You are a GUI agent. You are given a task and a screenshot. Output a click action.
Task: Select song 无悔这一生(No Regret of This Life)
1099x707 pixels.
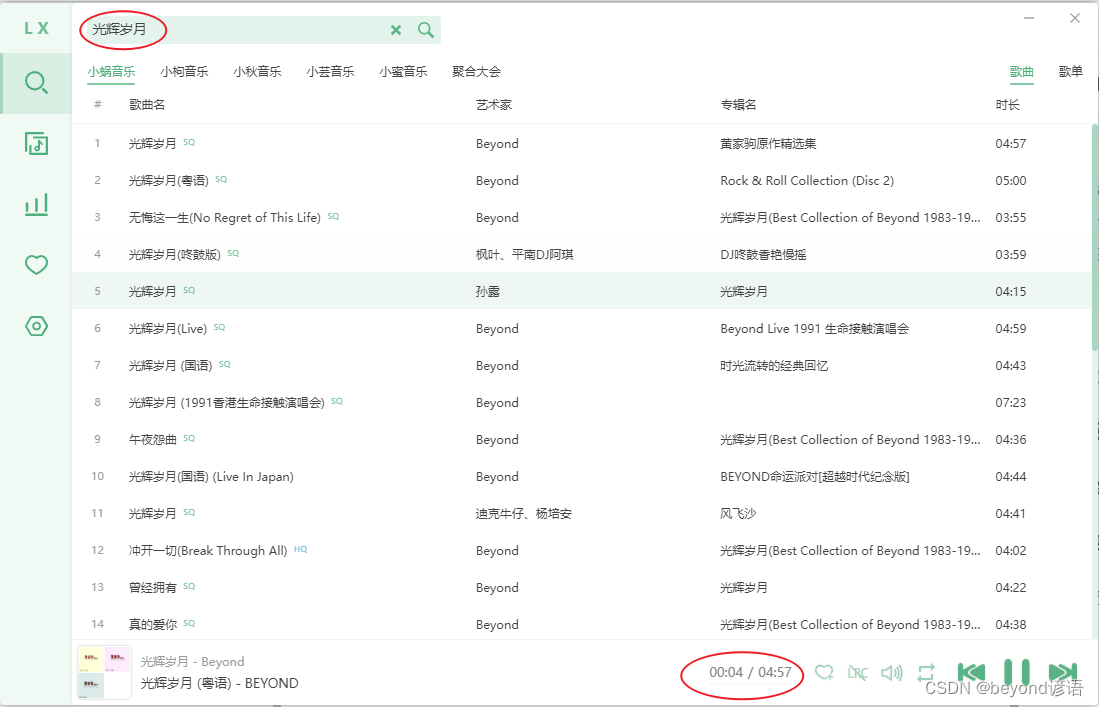[x=582, y=218]
